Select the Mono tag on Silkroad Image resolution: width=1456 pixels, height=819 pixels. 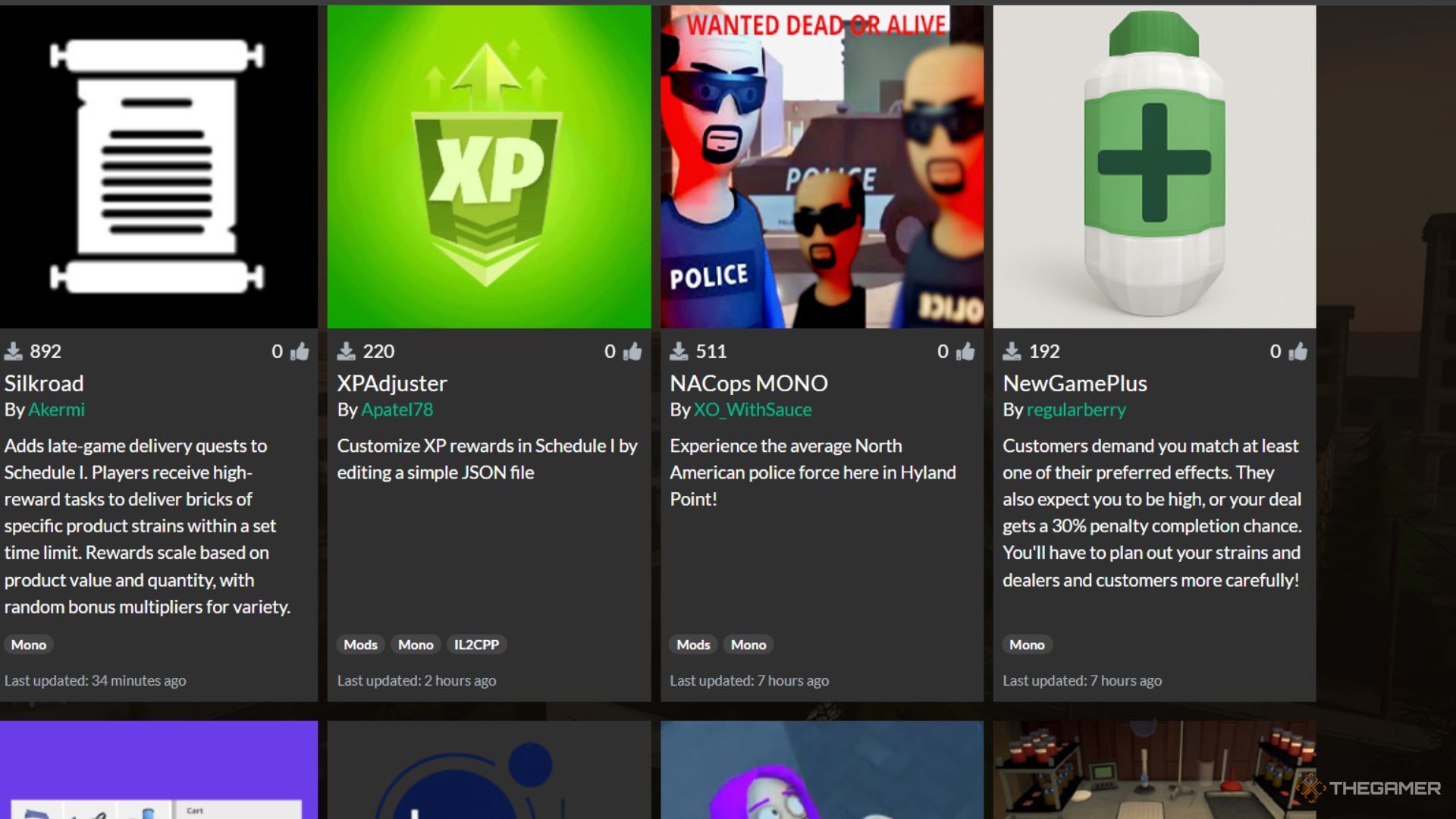29,645
